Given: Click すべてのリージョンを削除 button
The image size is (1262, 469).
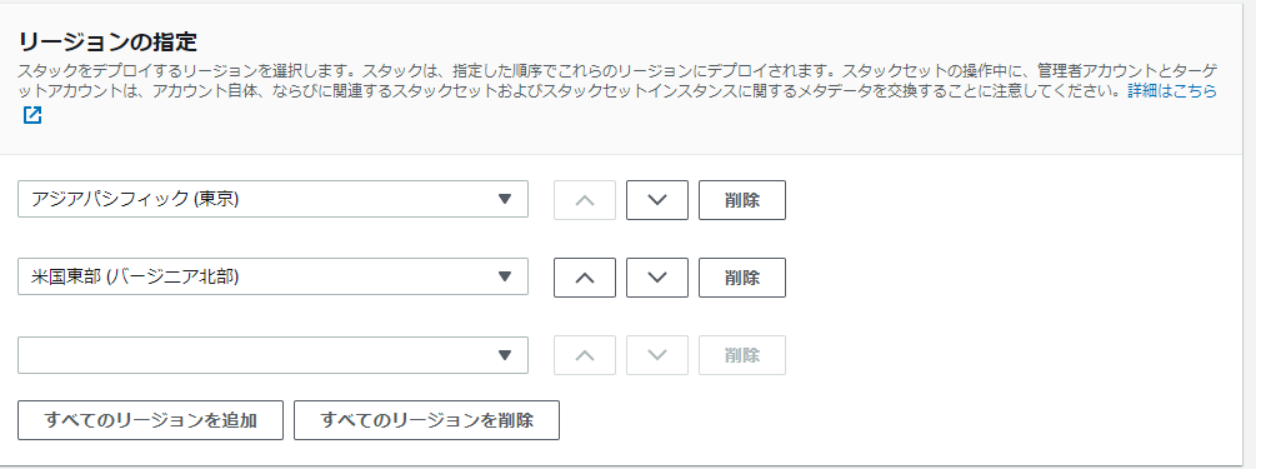Looking at the screenshot, I should (426, 420).
